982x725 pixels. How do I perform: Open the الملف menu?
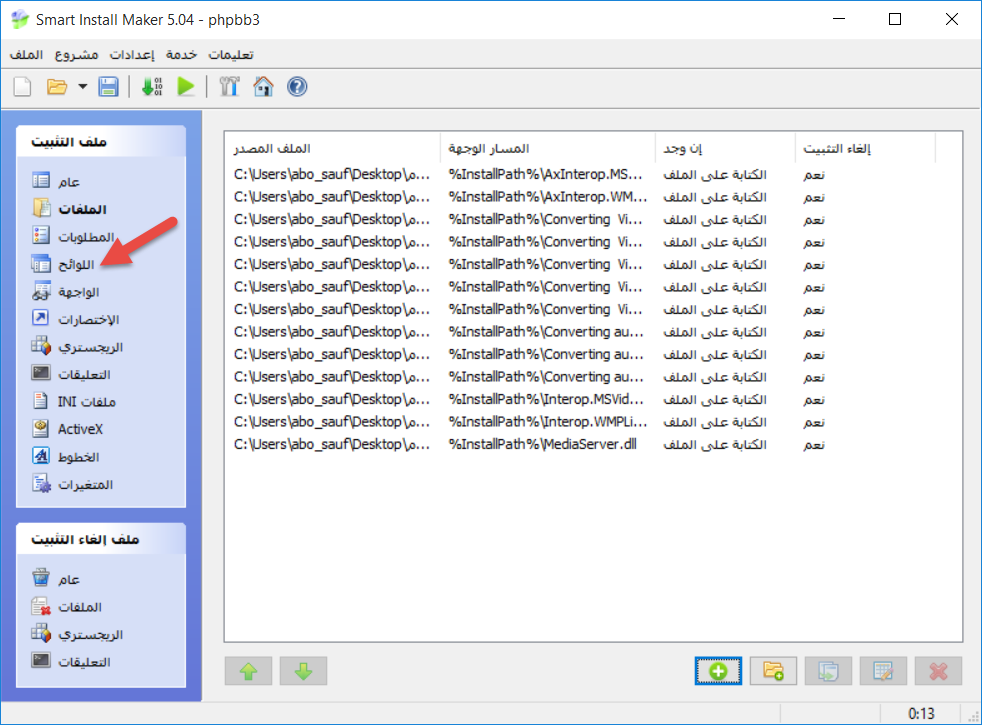click(x=26, y=55)
